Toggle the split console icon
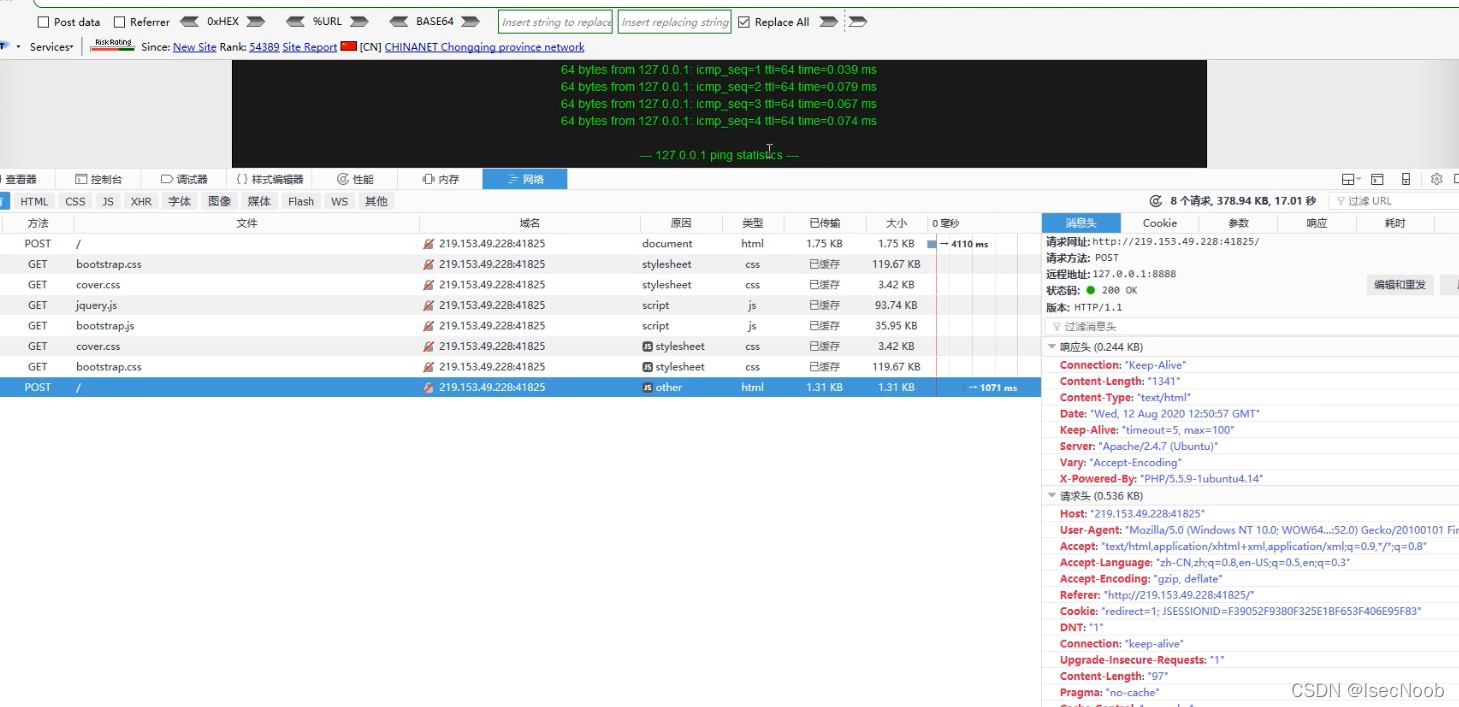Viewport: 1459px width, 707px height. (x=1377, y=179)
